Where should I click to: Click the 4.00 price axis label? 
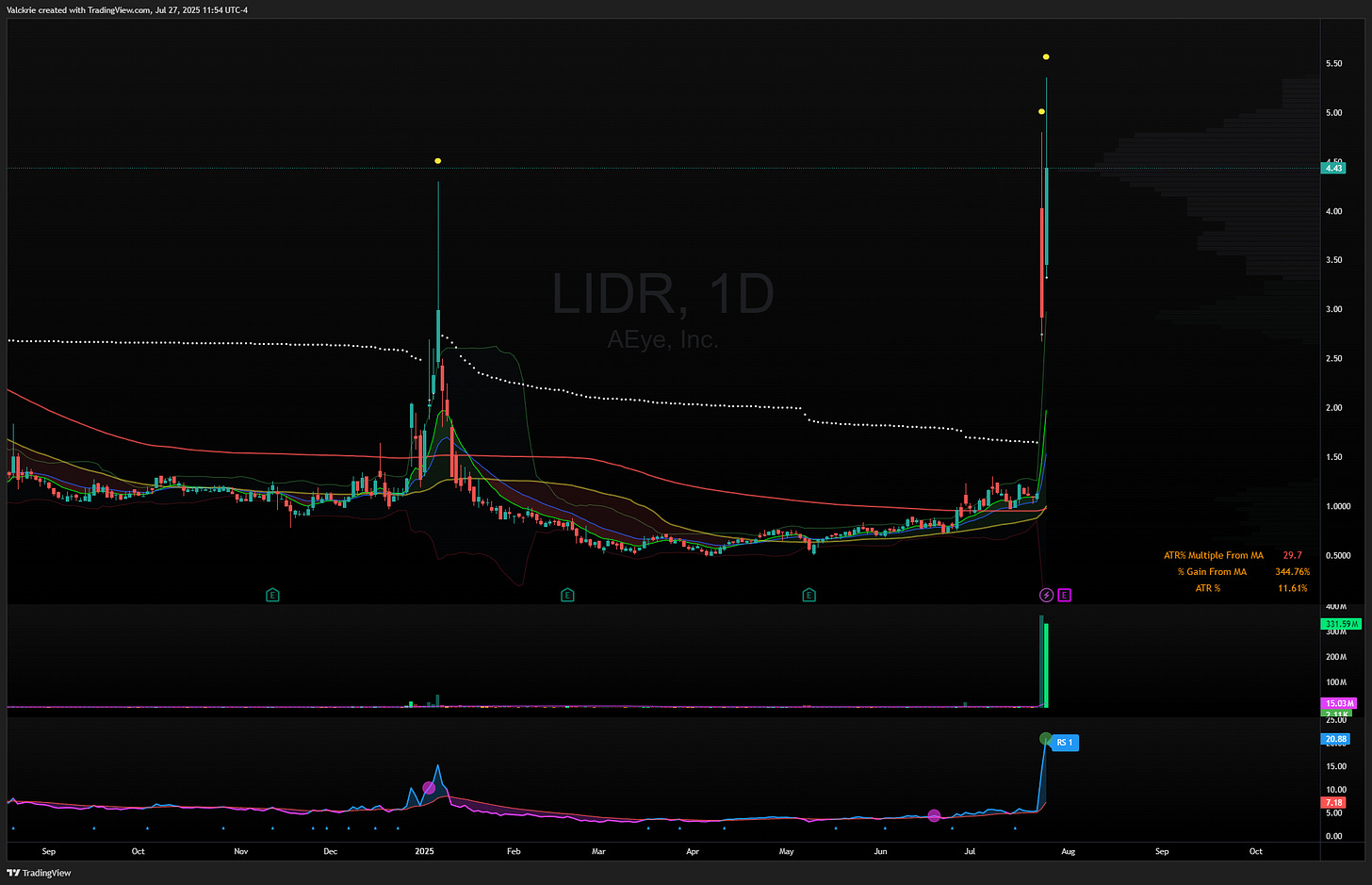(x=1333, y=211)
